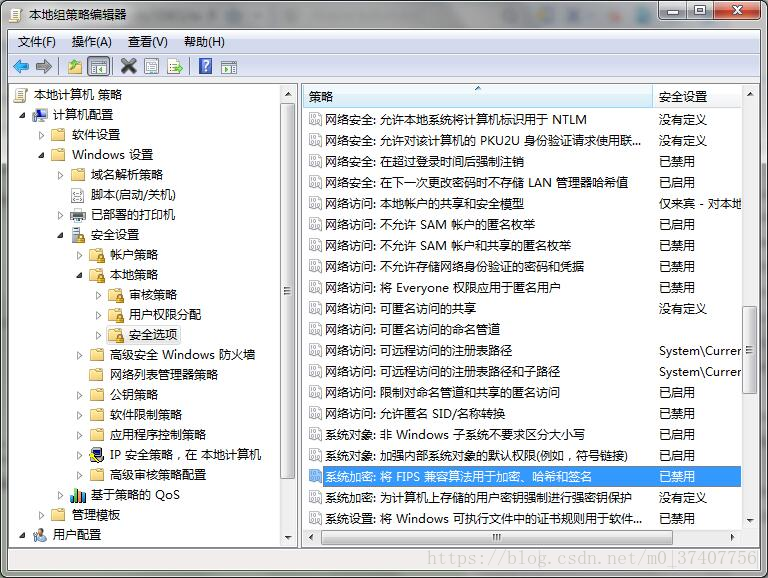Click the 公钥策略 folder icon

[97, 395]
